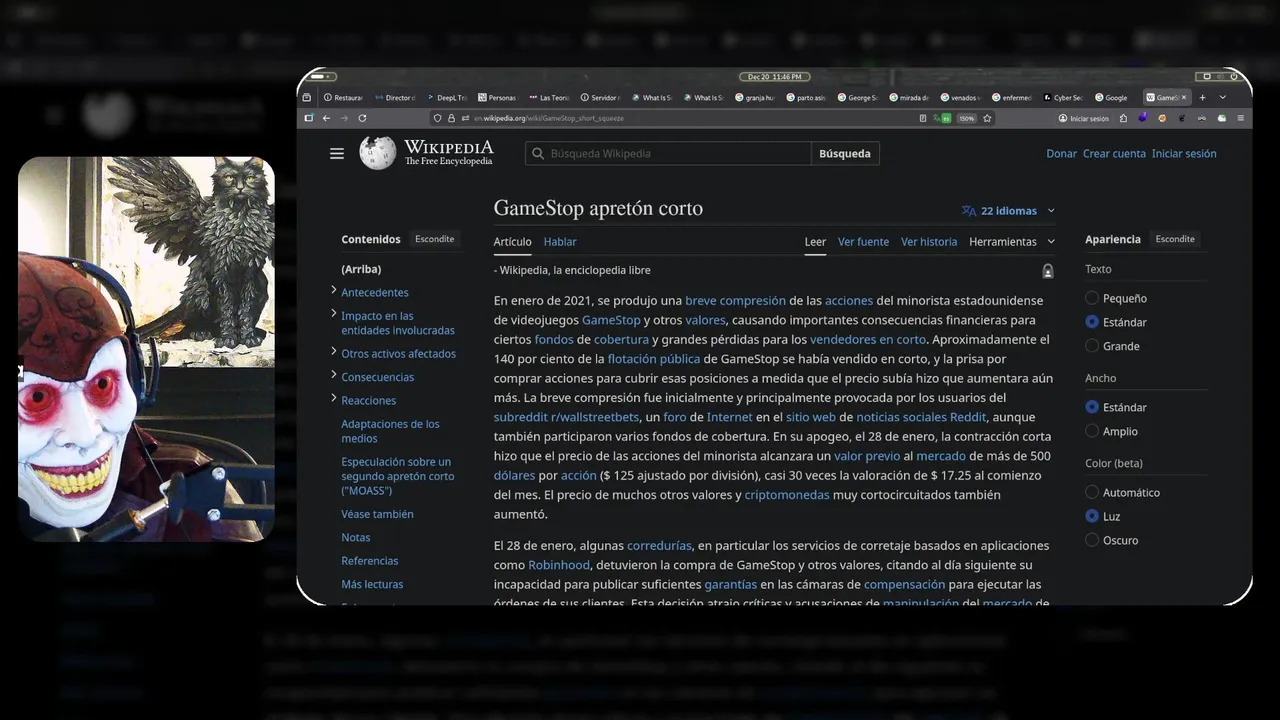Image resolution: width=1280 pixels, height=720 pixels.
Task: Click Firefox forward arrow
Action: pos(344,118)
